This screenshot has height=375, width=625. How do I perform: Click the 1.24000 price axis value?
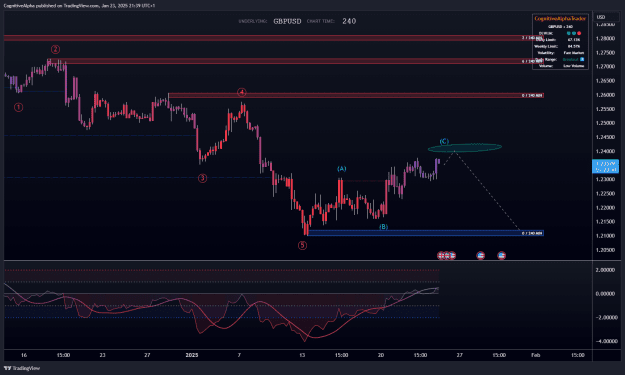(x=605, y=151)
